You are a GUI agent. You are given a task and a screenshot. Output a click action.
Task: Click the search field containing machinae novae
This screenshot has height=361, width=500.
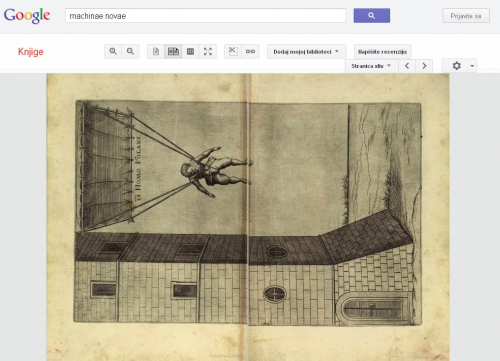[206, 16]
